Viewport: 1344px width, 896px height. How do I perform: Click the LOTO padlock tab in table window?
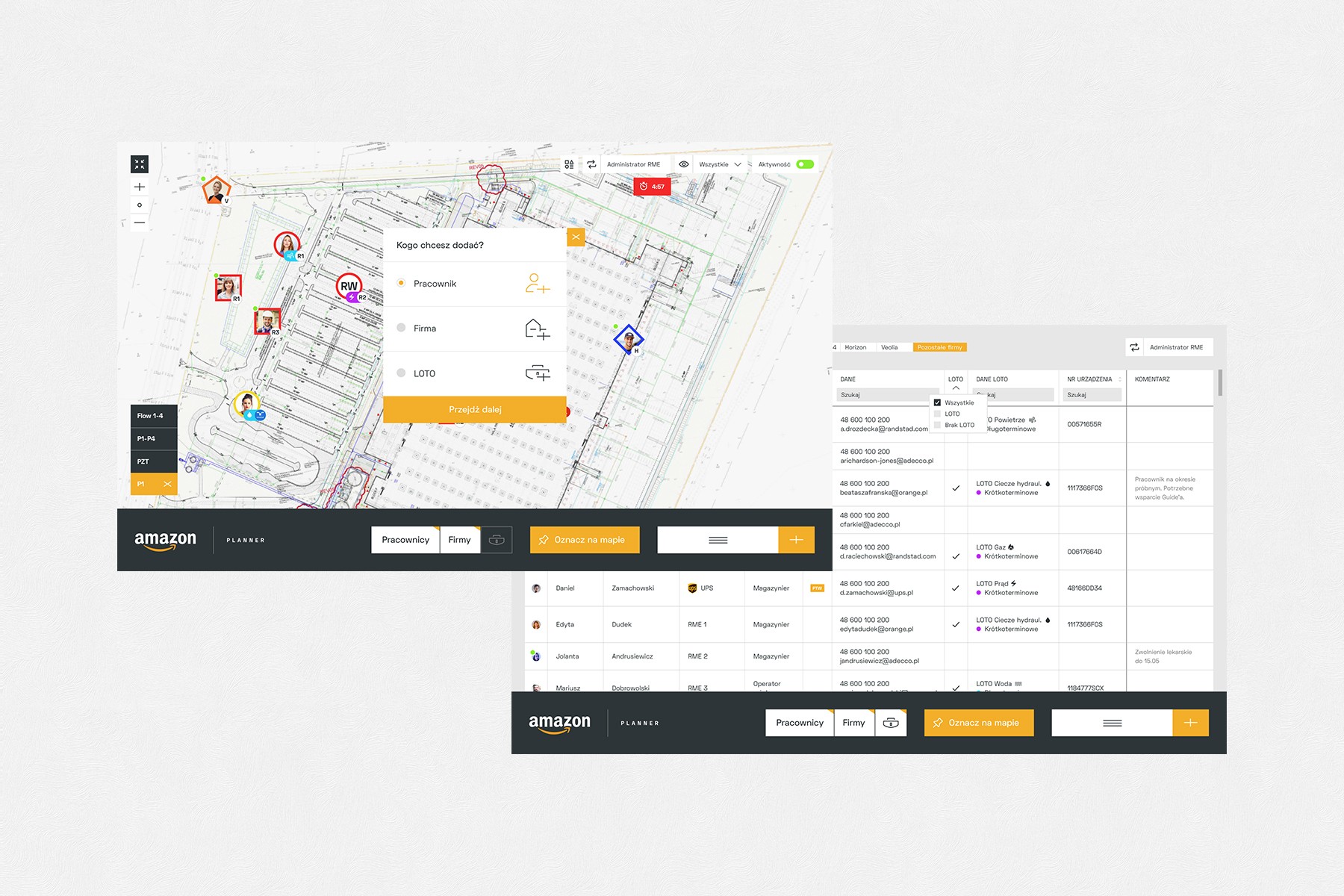891,723
